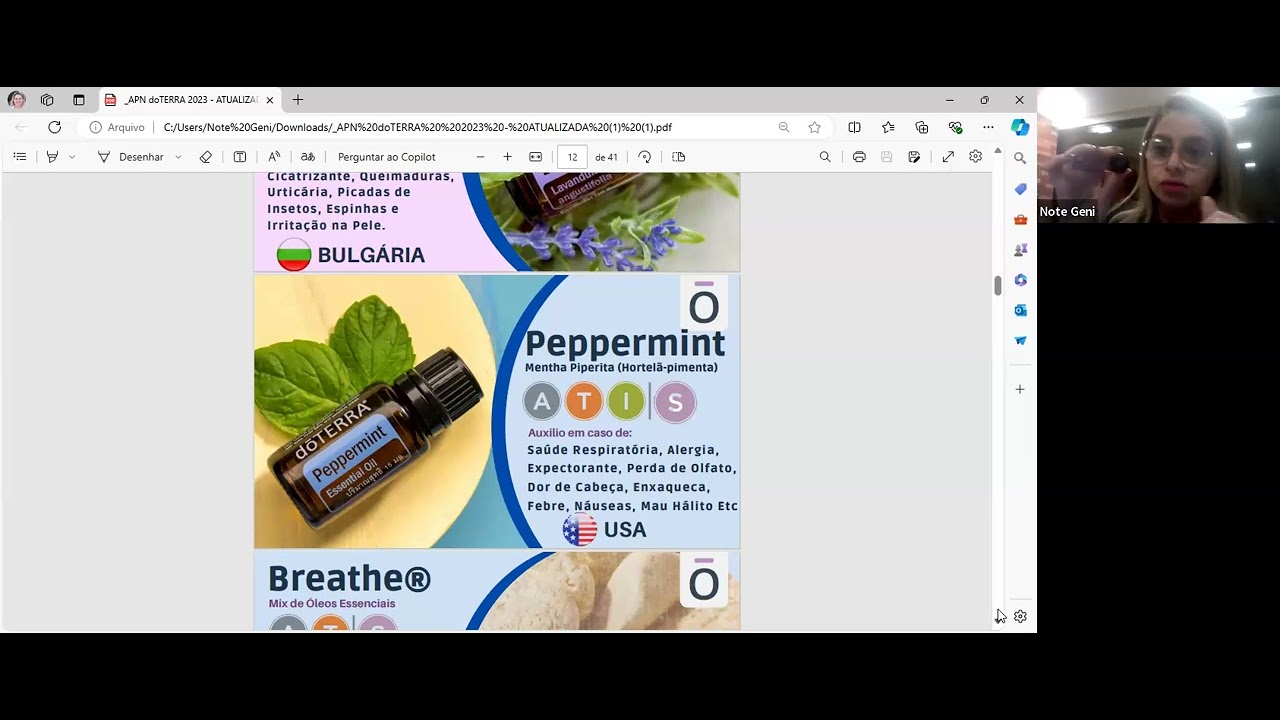The image size is (1280, 720).
Task: Open Edge Settings and more menu
Action: (988, 127)
